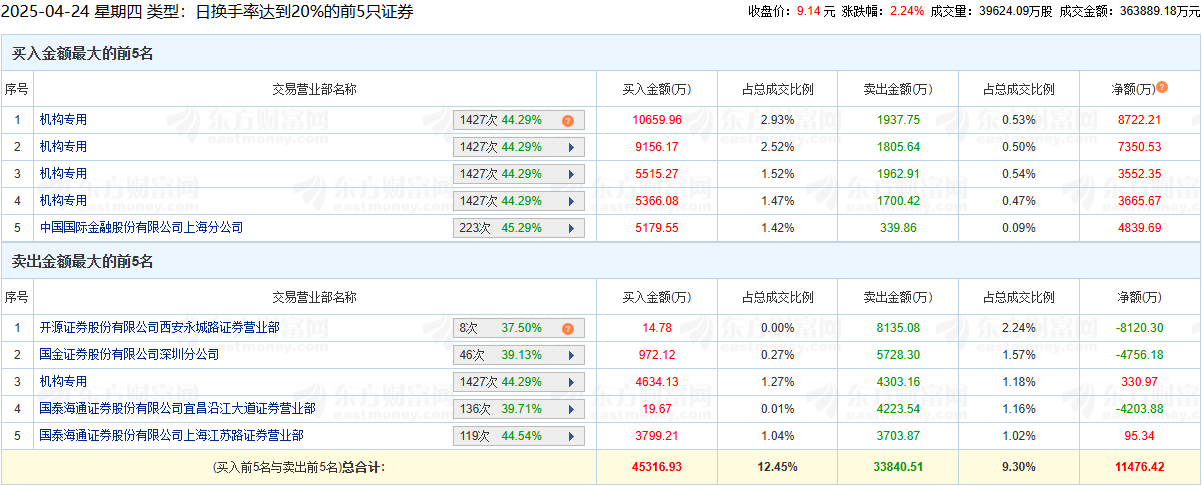Click arrow icon in 119次 44.54% box
Viewport: 1202px width, 486px height.
click(x=571, y=436)
